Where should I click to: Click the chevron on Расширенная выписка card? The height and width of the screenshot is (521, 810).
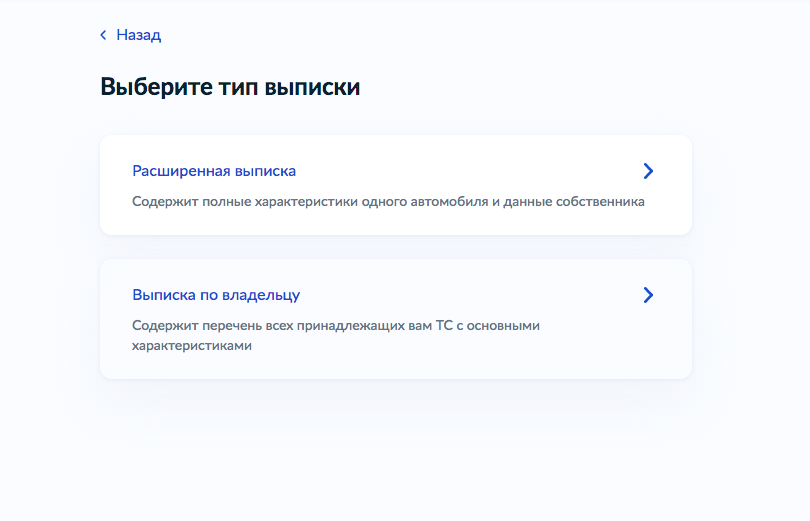(x=648, y=171)
